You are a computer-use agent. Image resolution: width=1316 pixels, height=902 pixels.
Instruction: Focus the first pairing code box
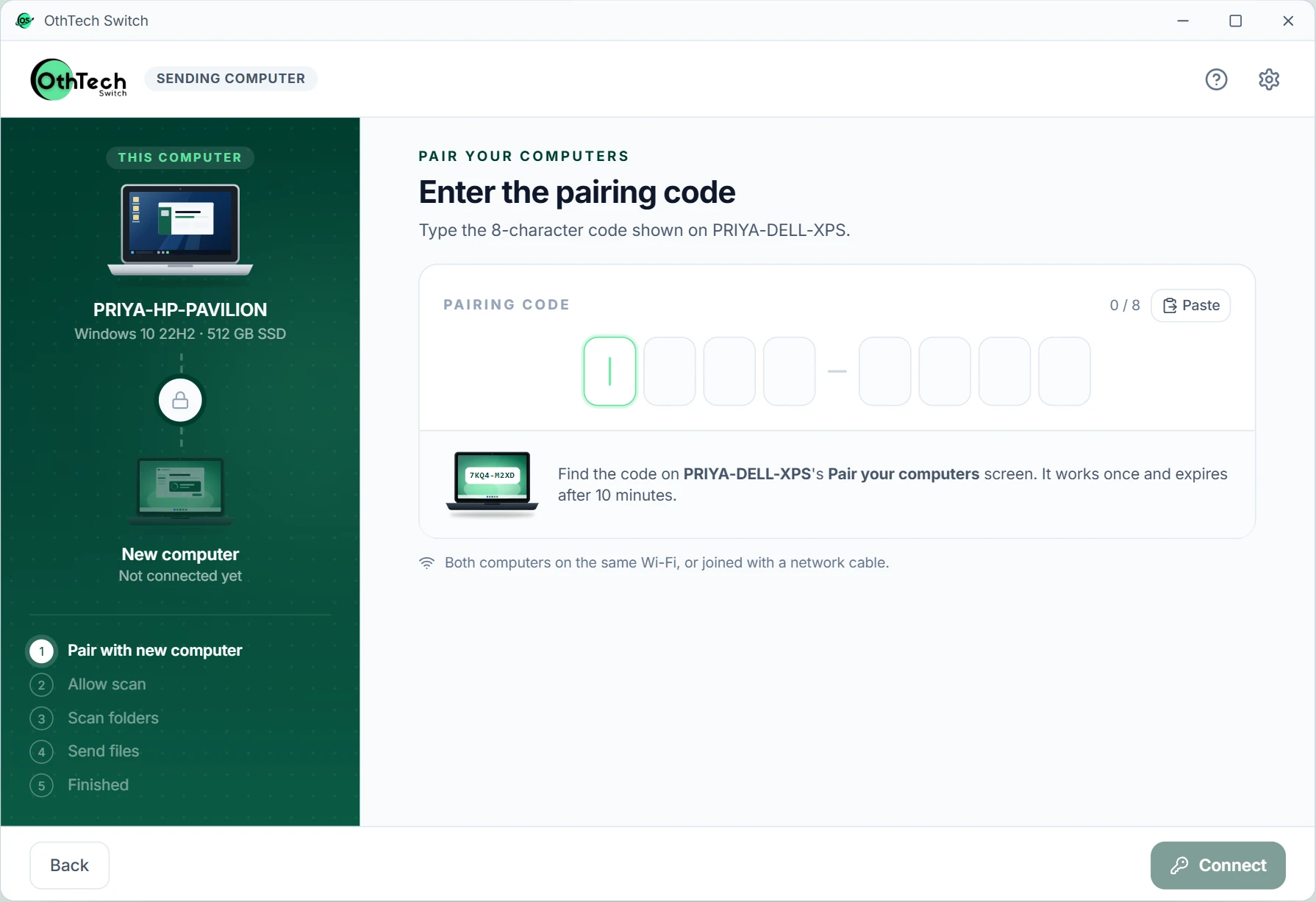[609, 371]
